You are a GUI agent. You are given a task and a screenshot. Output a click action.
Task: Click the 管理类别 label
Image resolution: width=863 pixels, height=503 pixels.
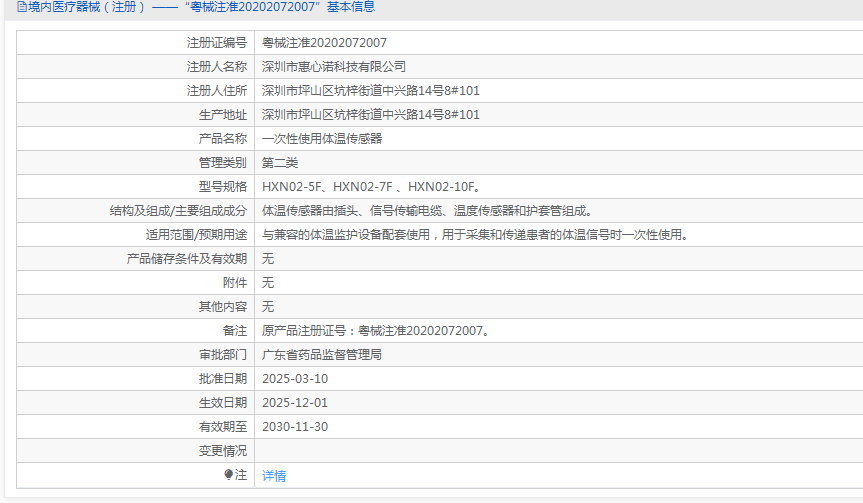click(223, 163)
